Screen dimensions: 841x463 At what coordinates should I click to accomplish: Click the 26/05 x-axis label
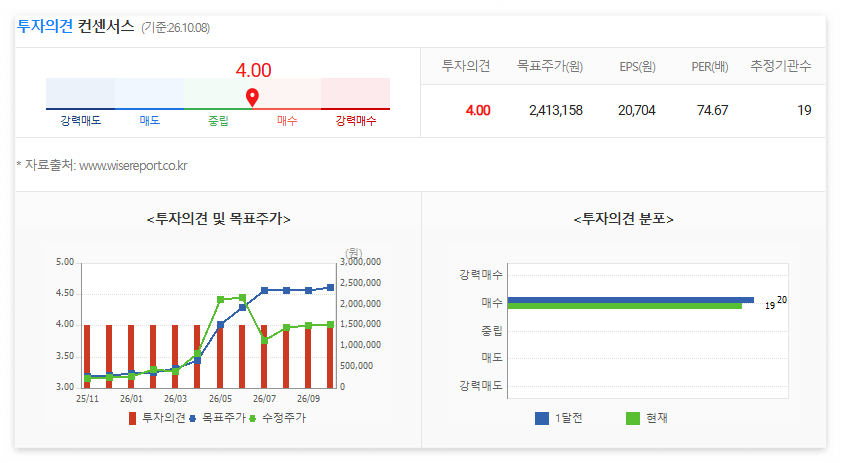(x=220, y=399)
